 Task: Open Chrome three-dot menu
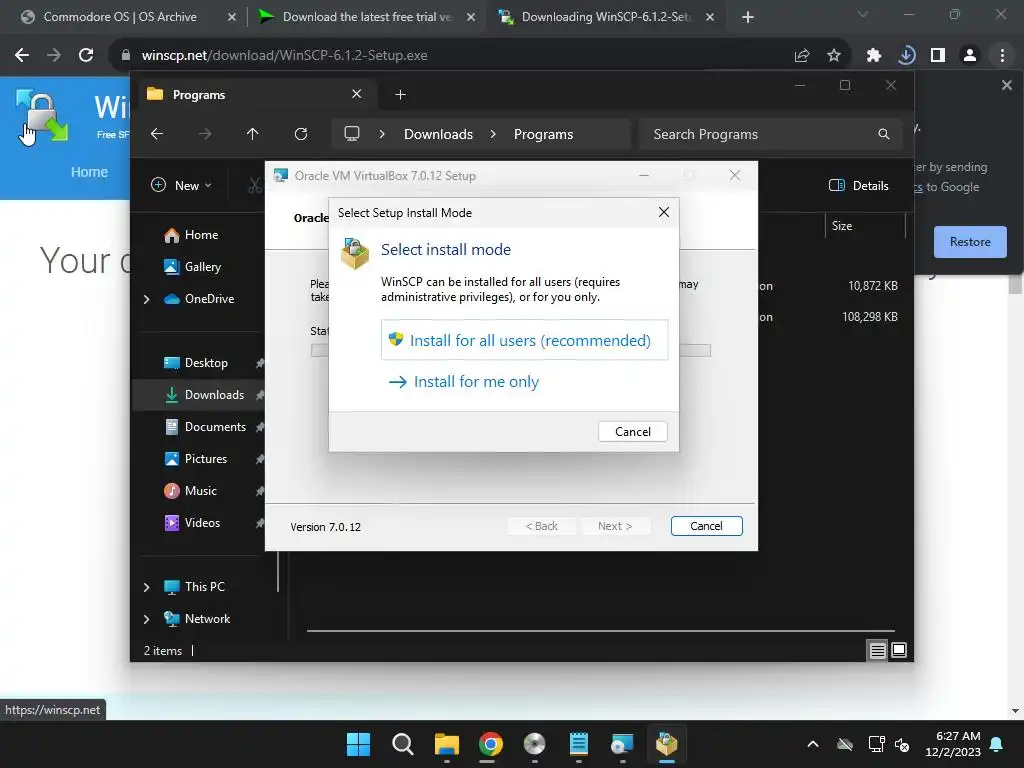(x=1002, y=56)
